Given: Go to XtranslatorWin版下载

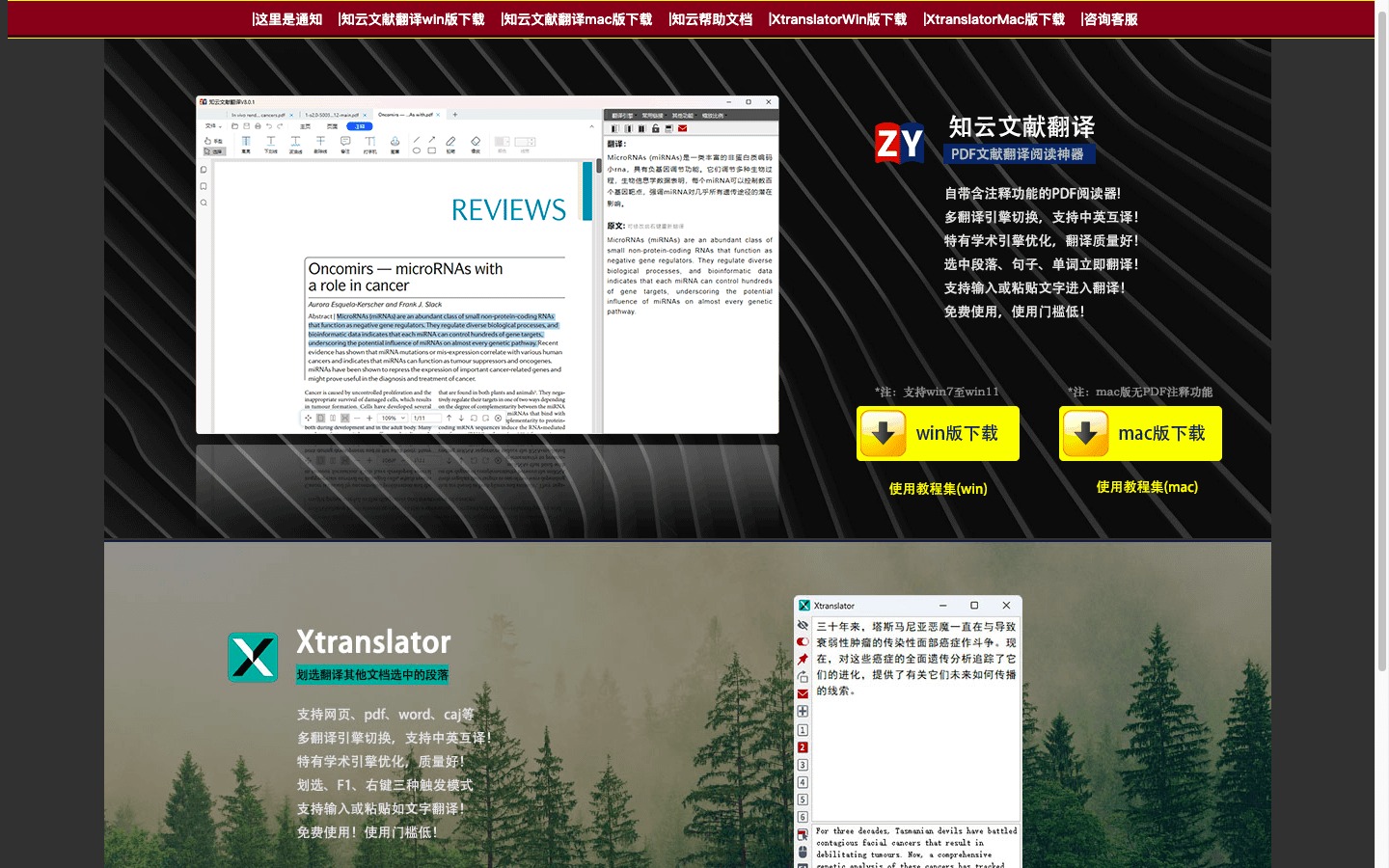Looking at the screenshot, I should pos(837,19).
